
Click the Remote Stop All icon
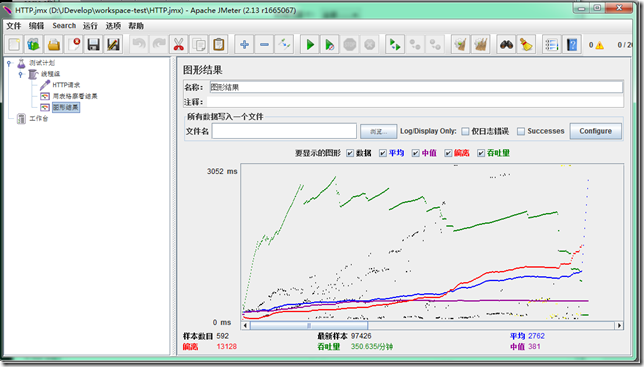click(x=415, y=44)
